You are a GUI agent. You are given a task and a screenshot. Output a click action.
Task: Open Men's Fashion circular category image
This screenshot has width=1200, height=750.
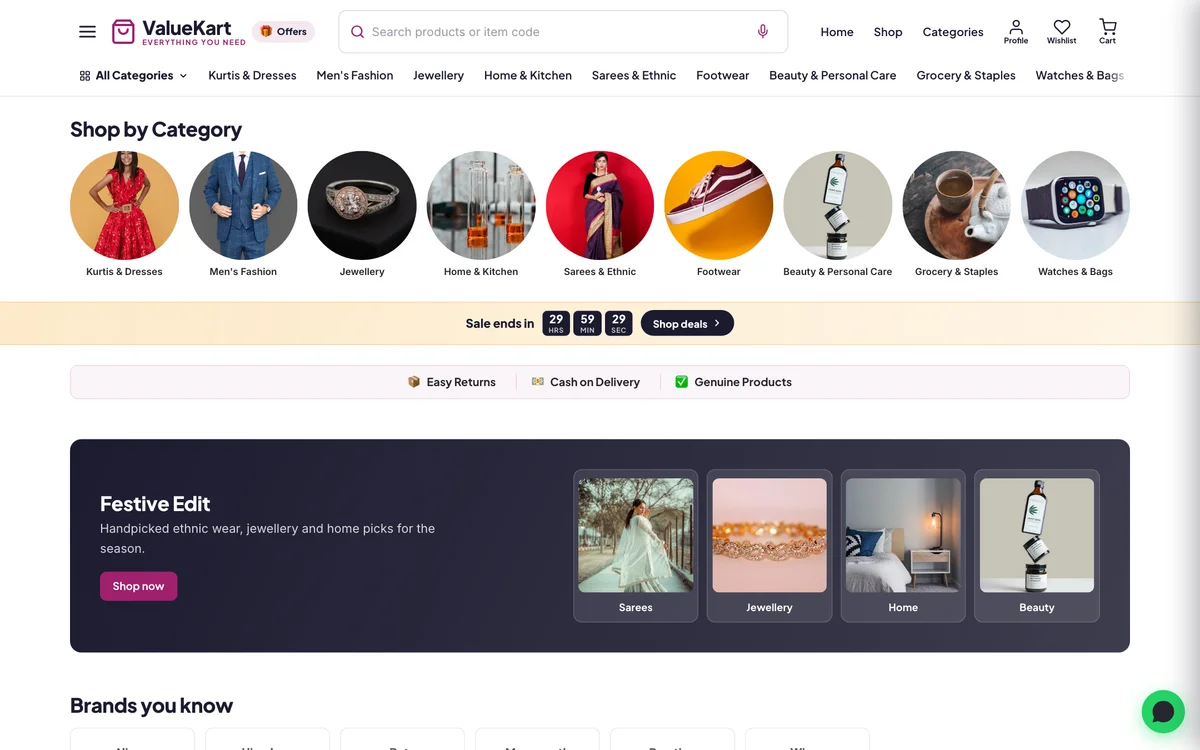click(x=243, y=205)
